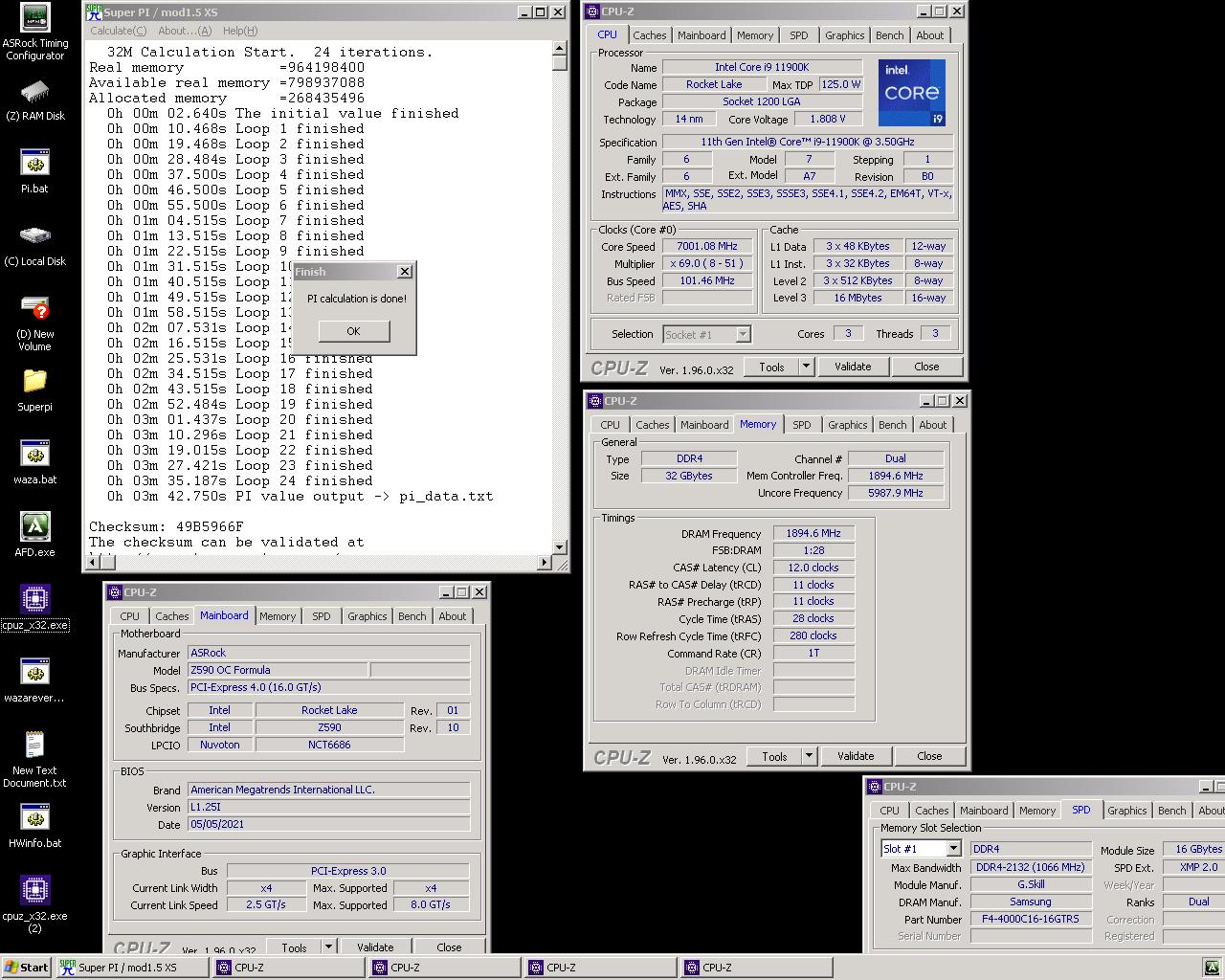Image resolution: width=1225 pixels, height=980 pixels.
Task: Expand Tools dropdown arrow in CPU window
Action: coord(806,367)
